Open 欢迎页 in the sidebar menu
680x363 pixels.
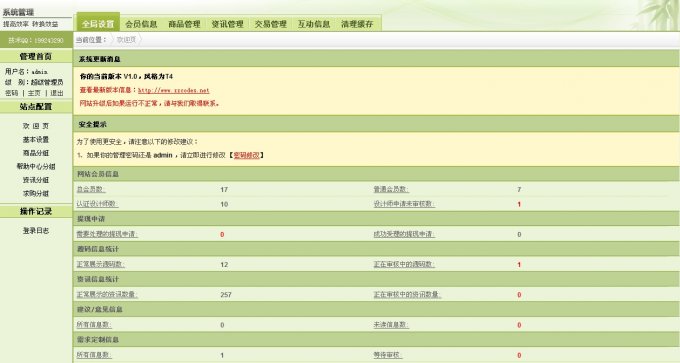click(36, 126)
